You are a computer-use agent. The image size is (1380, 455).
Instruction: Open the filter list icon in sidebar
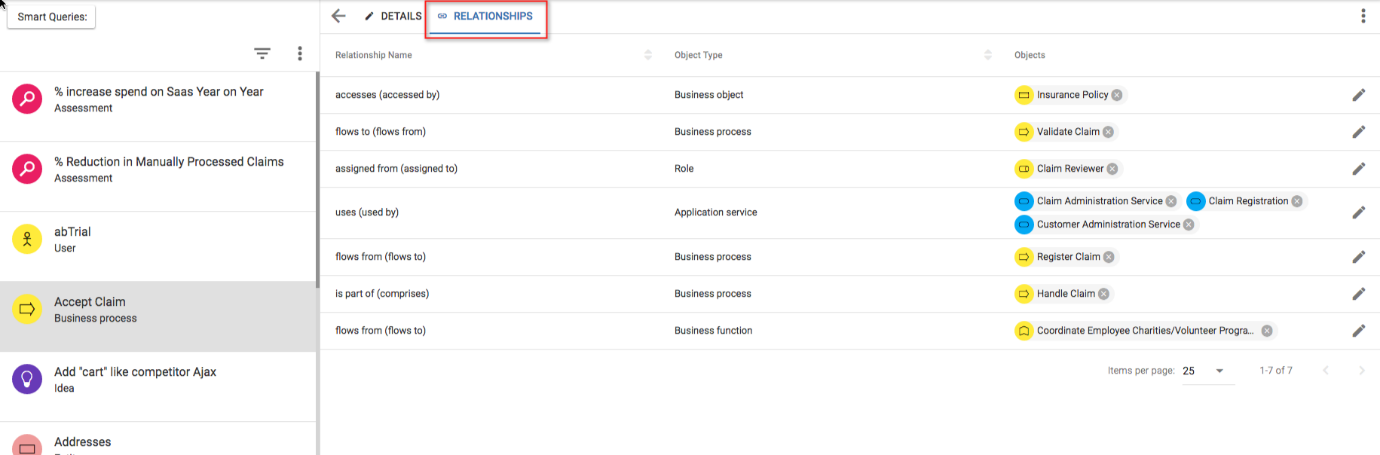(262, 54)
